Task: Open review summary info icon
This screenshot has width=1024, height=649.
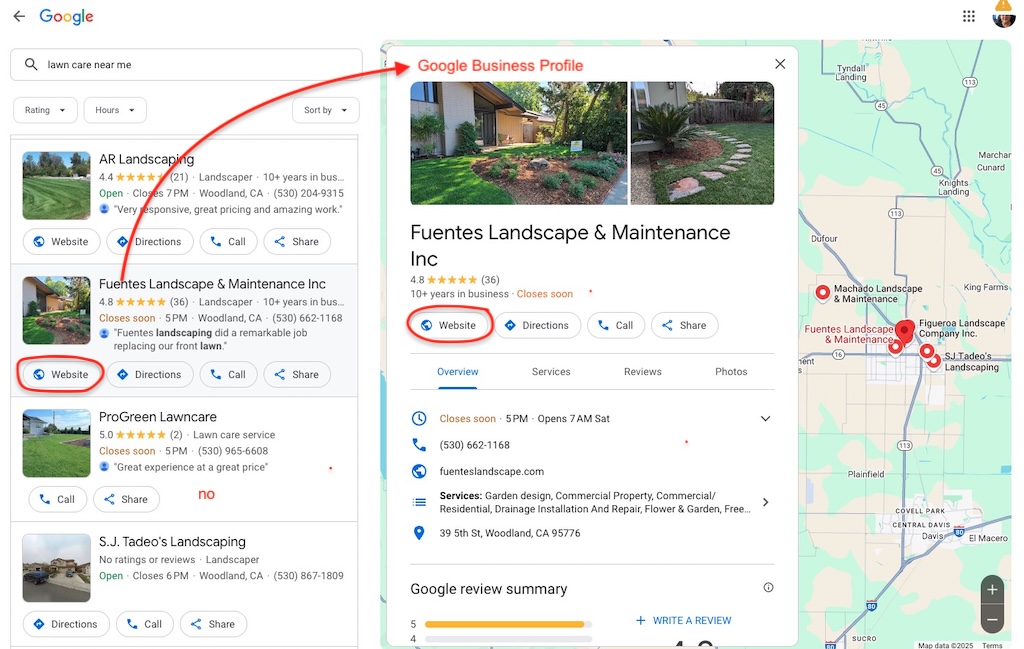Action: [x=768, y=588]
